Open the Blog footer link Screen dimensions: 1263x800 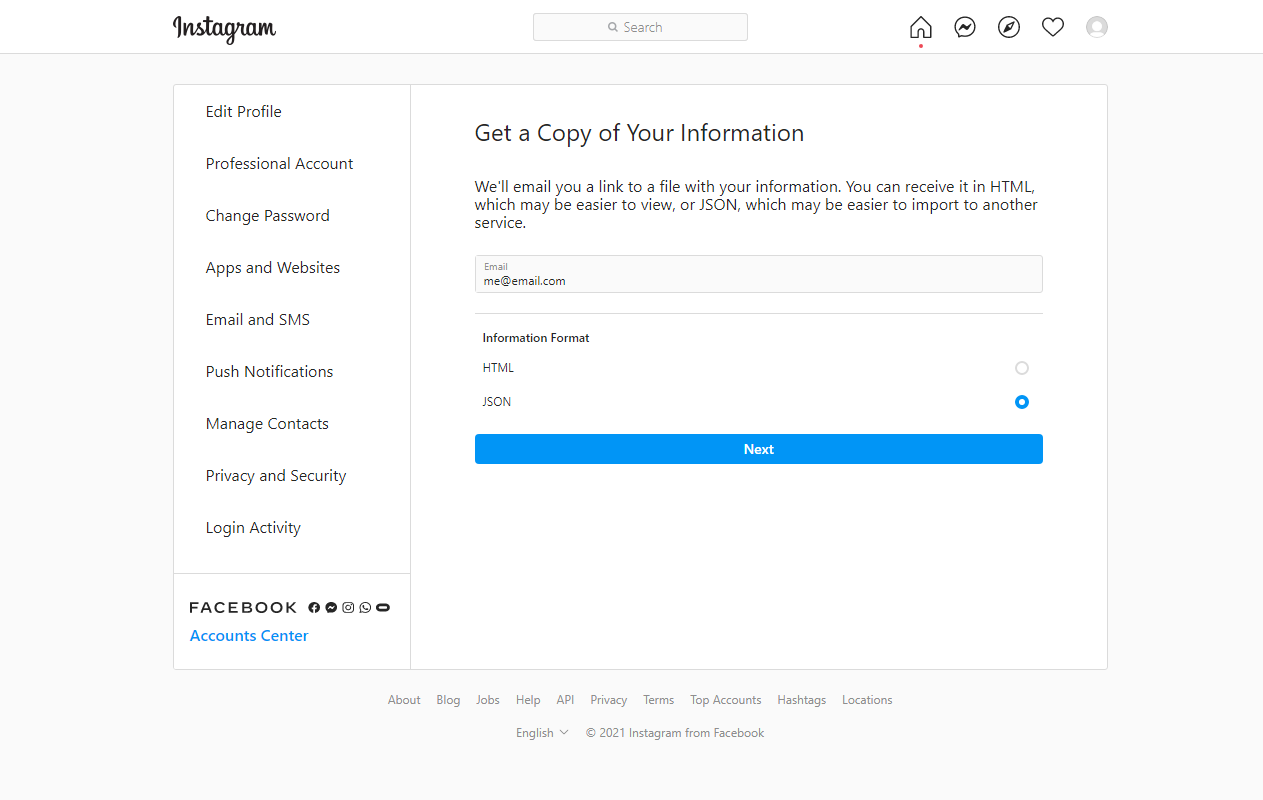[448, 700]
